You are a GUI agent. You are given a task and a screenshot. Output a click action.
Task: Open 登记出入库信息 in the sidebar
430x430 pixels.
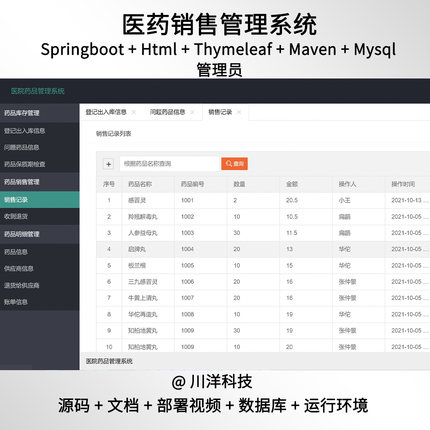coord(40,131)
